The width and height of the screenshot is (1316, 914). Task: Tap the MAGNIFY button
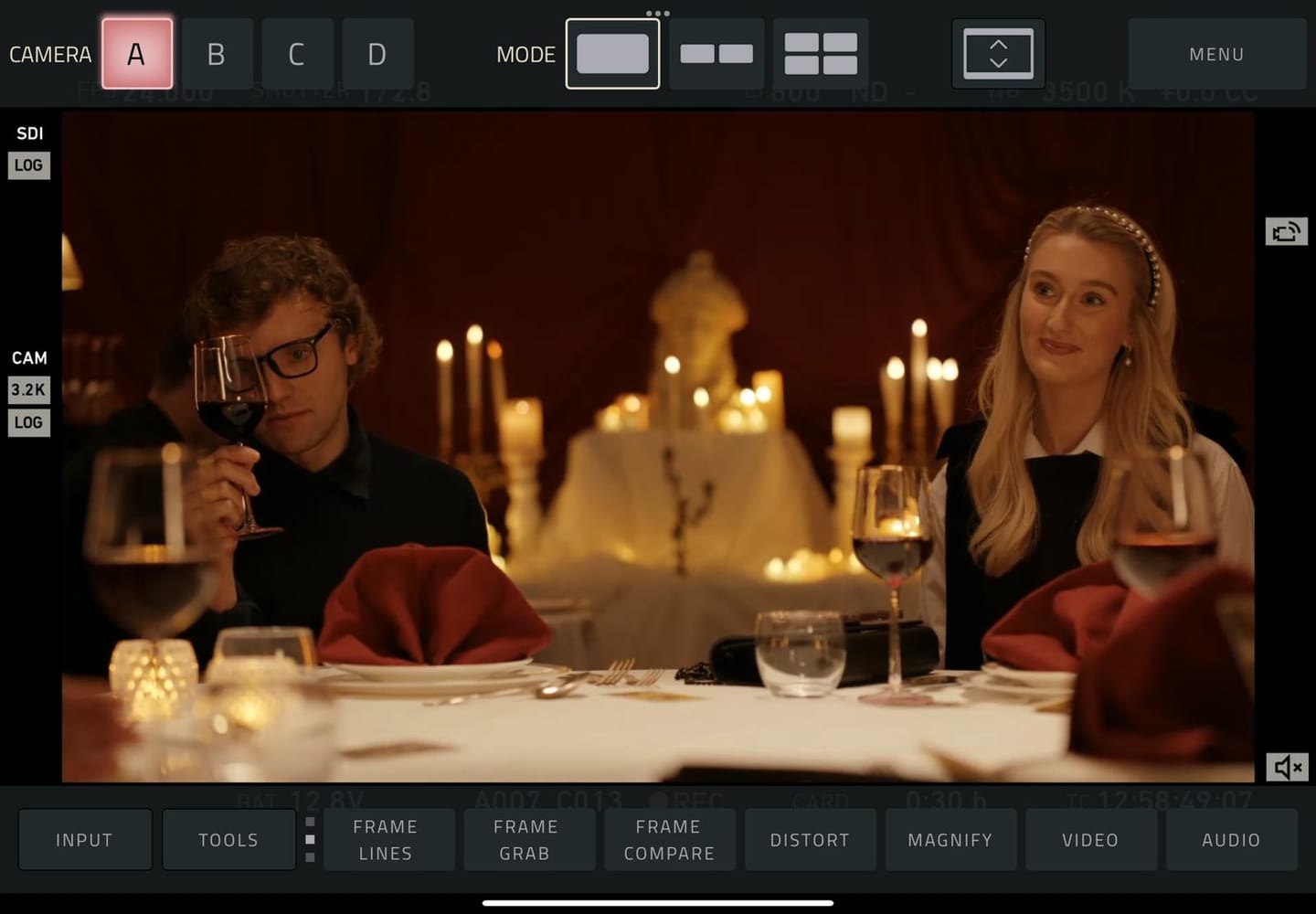pos(950,839)
